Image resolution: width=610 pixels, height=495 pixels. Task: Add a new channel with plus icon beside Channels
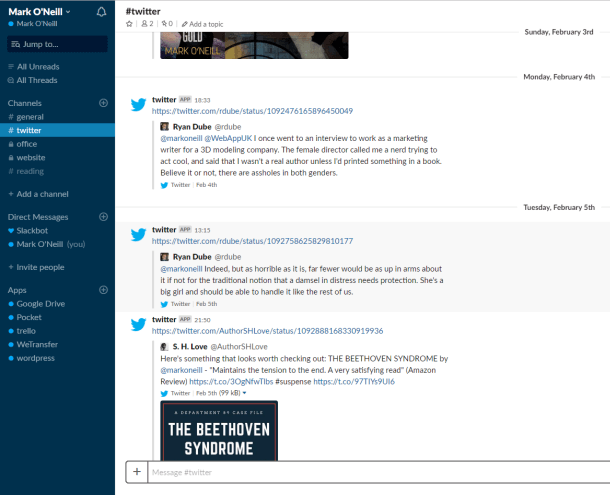click(103, 103)
